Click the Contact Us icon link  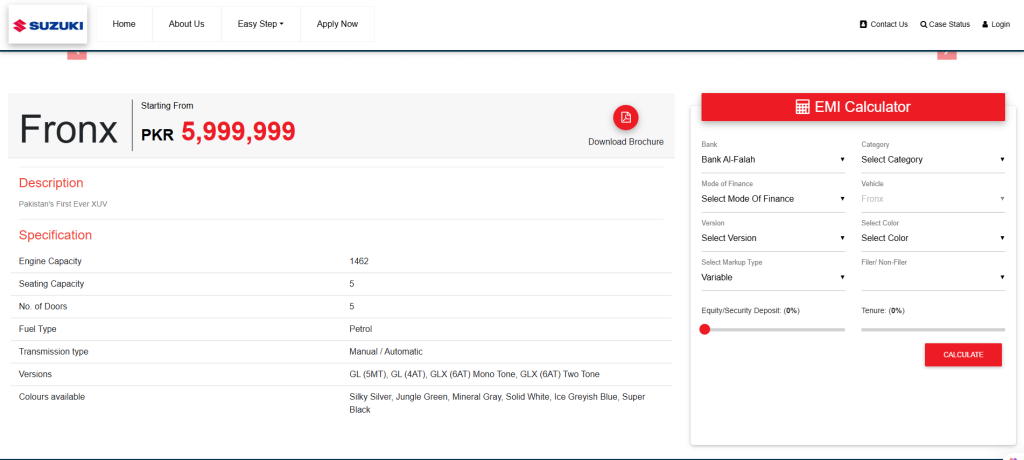pyautogui.click(x=884, y=24)
